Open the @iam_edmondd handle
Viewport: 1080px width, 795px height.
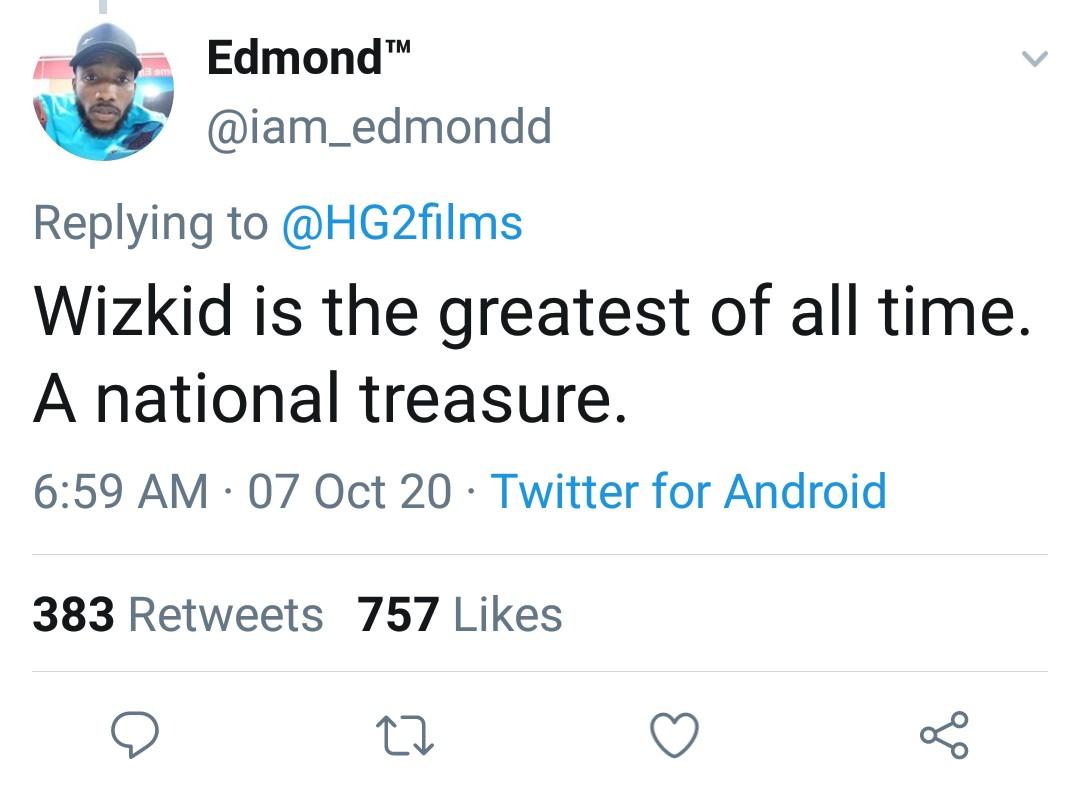click(378, 127)
